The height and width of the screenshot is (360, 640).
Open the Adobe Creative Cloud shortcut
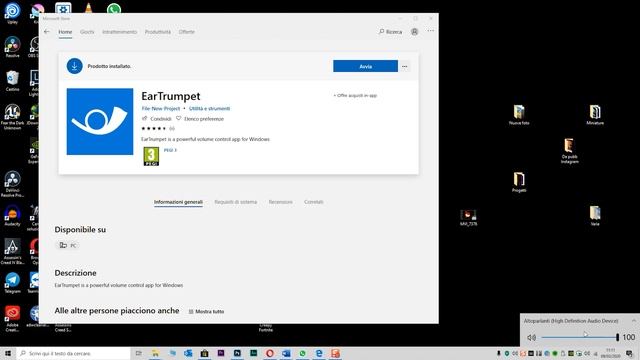pyautogui.click(x=12, y=318)
